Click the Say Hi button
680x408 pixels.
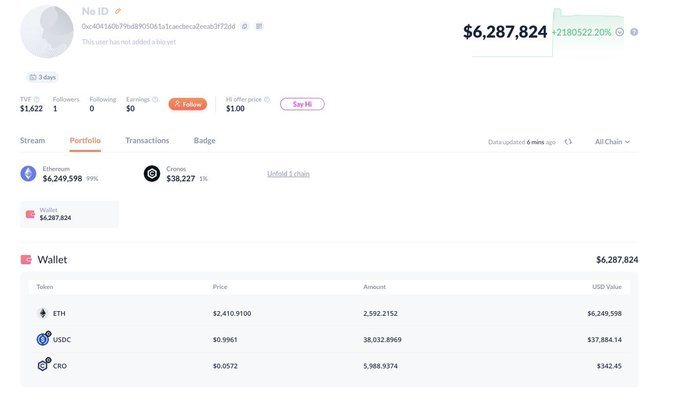[302, 104]
